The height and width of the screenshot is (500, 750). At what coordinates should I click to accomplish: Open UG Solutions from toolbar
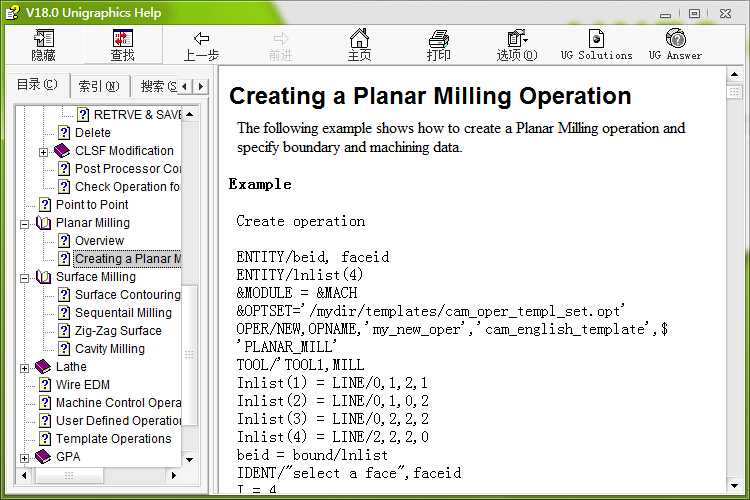(596, 40)
